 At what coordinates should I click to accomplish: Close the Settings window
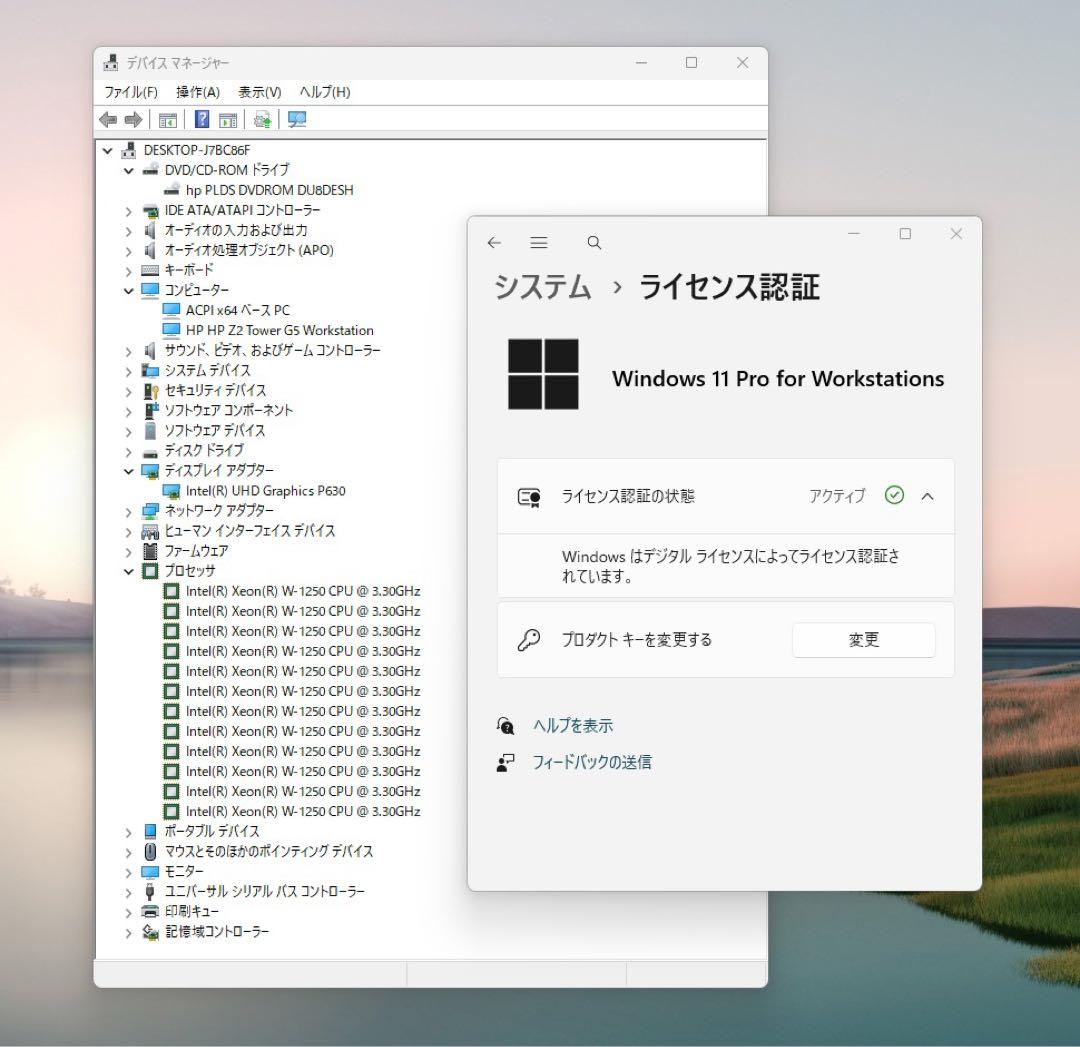pyautogui.click(x=956, y=234)
